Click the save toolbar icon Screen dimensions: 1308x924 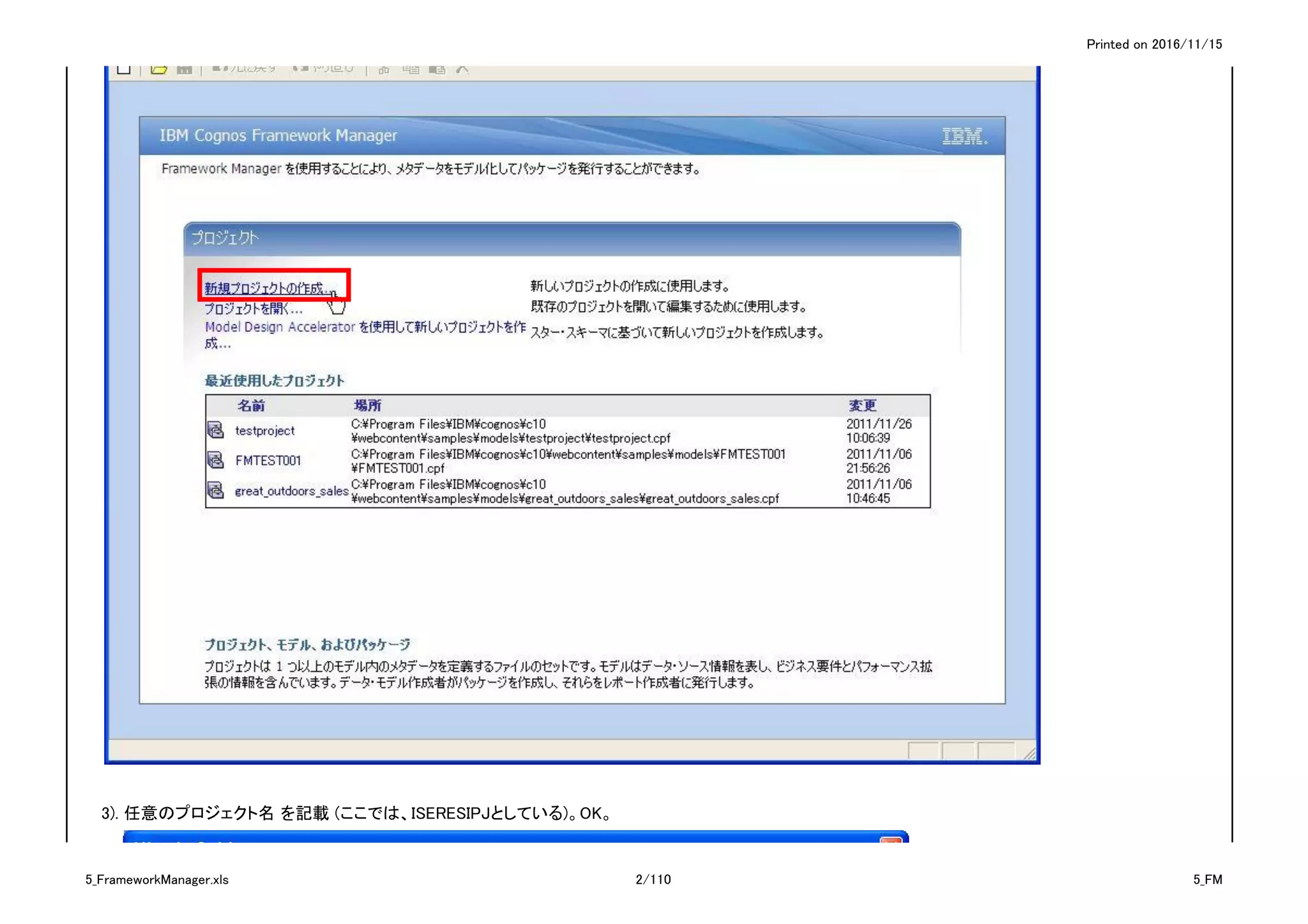click(x=184, y=69)
